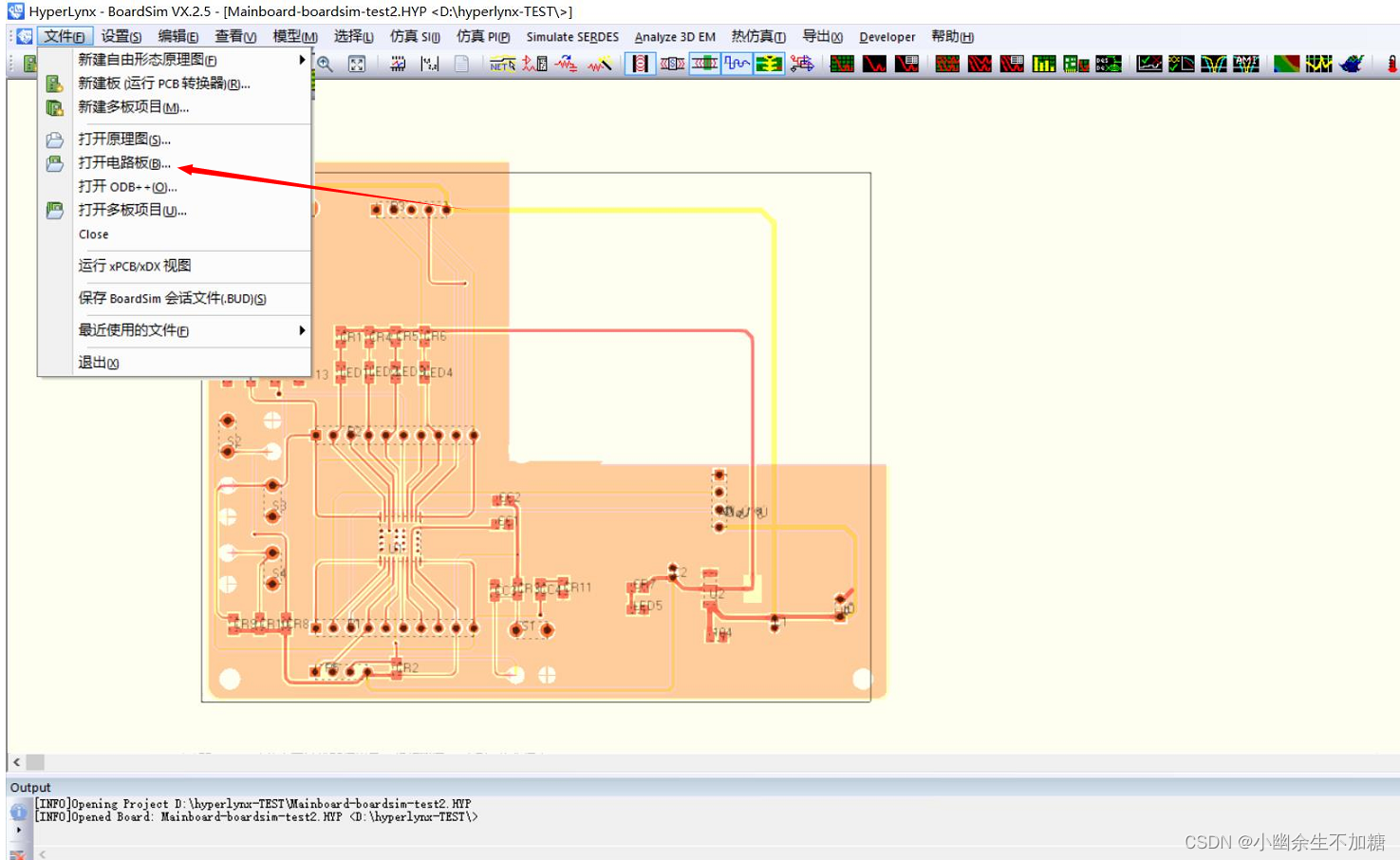Click the fit-to-window zoom icon
Screen dimensions: 1400x860
click(x=357, y=64)
